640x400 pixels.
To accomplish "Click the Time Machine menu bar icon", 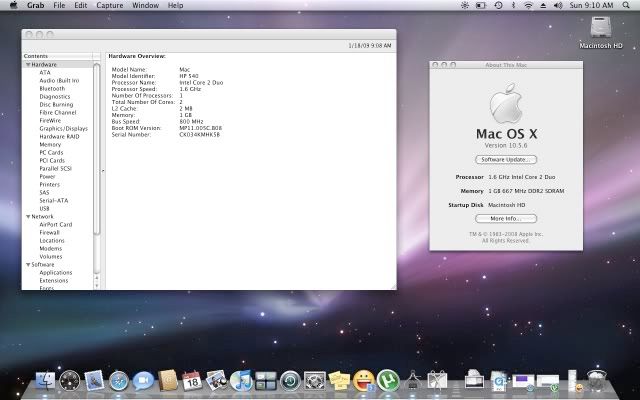I will pos(498,5).
